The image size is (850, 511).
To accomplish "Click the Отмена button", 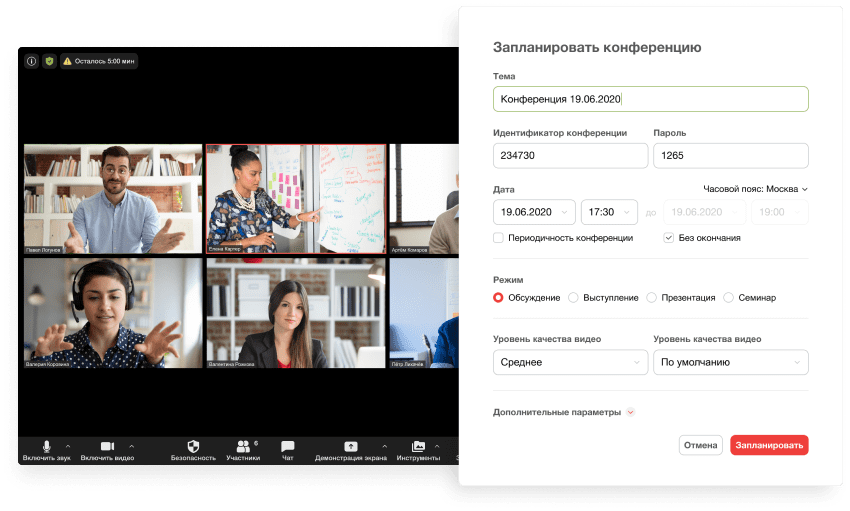I will click(700, 445).
